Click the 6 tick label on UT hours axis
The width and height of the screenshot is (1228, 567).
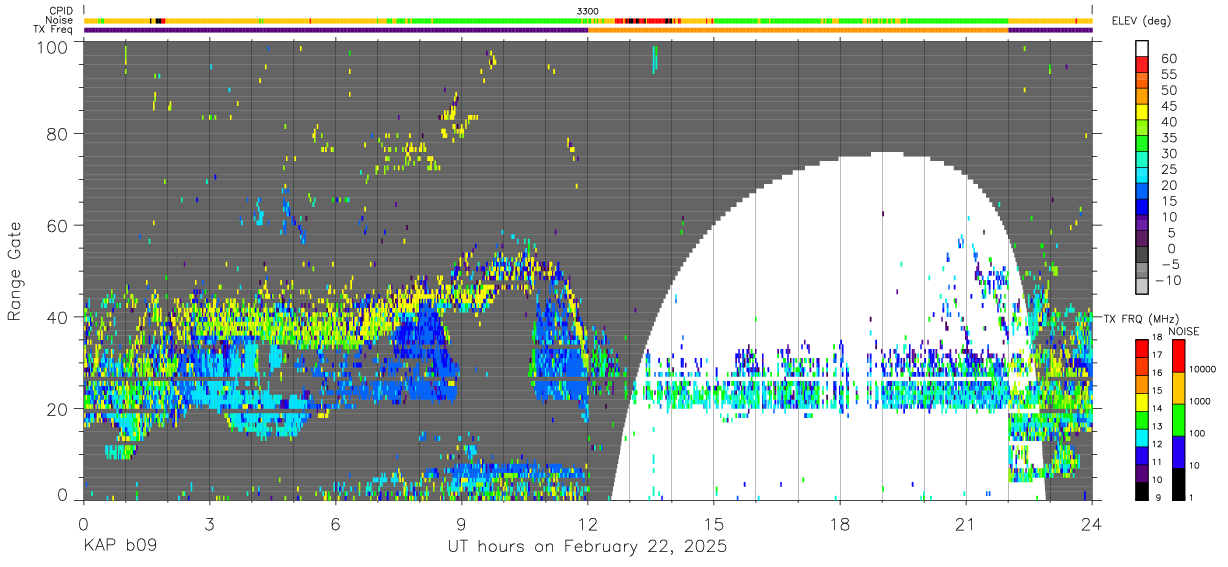click(335, 524)
